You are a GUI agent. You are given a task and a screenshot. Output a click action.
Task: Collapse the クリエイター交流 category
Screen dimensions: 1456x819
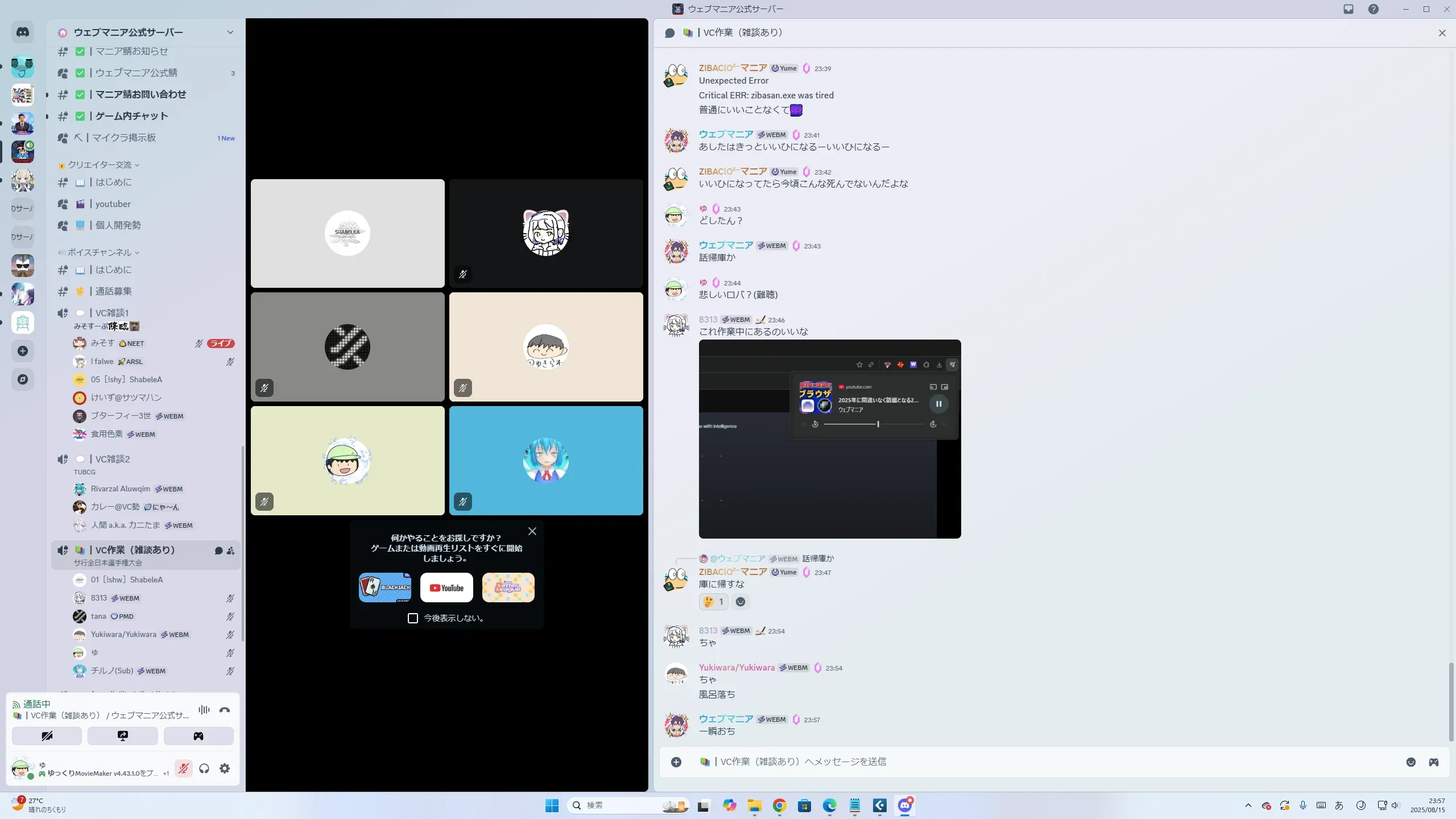tap(100, 165)
